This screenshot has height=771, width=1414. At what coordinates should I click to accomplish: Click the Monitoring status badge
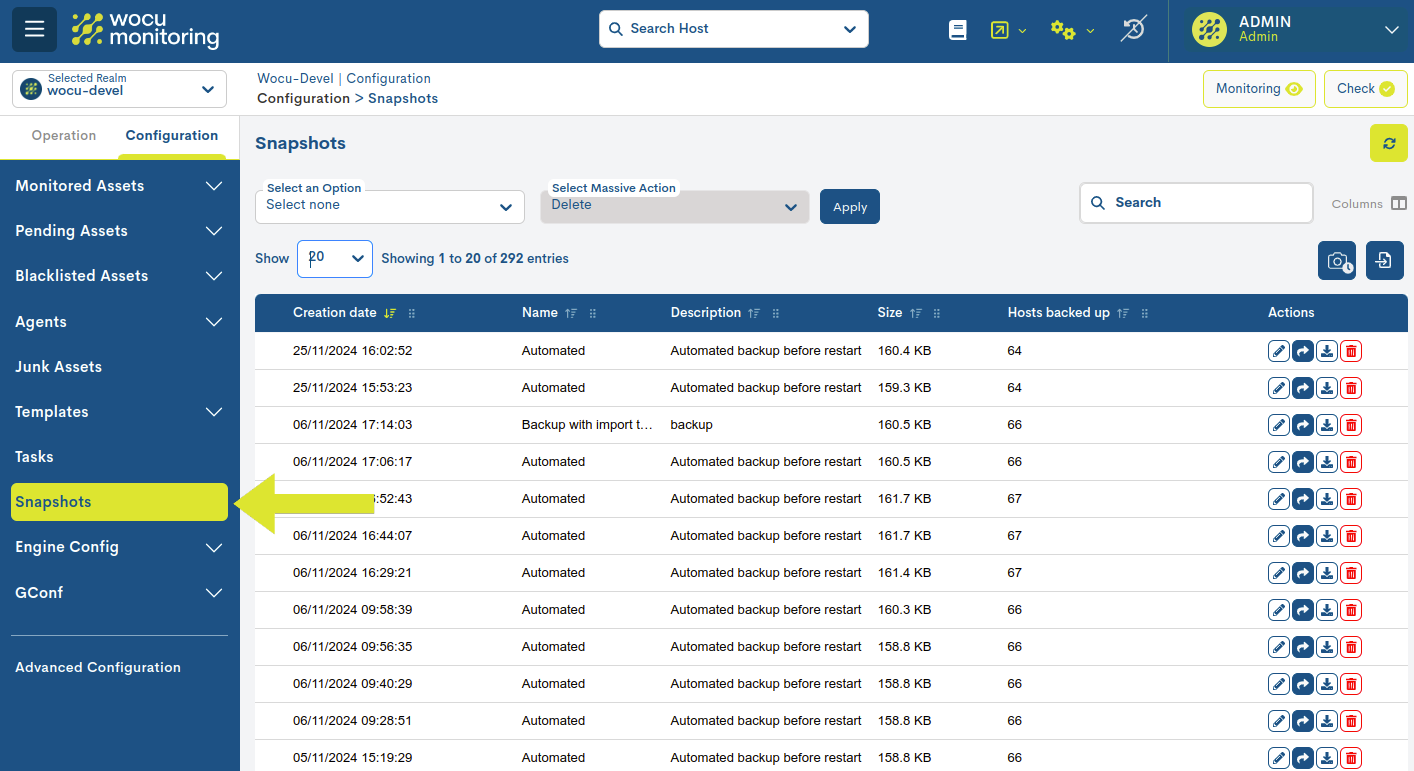click(x=1259, y=88)
